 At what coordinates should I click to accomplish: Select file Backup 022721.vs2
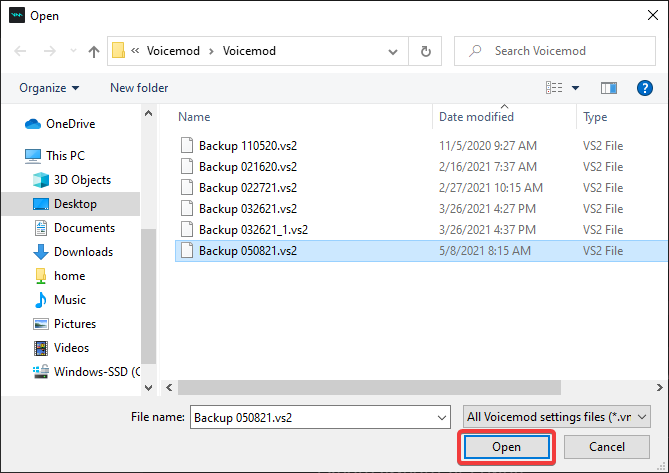point(248,188)
